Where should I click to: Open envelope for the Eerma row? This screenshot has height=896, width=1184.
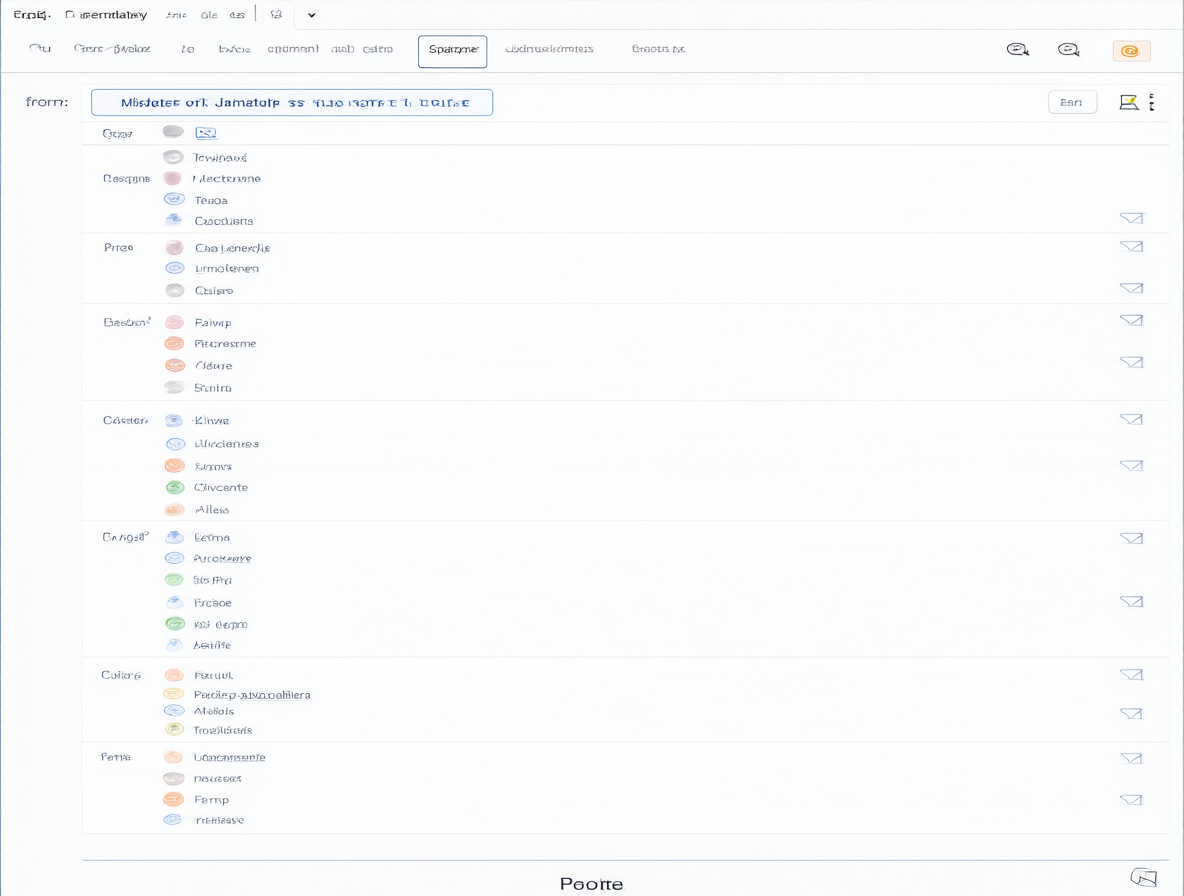coord(1131,538)
